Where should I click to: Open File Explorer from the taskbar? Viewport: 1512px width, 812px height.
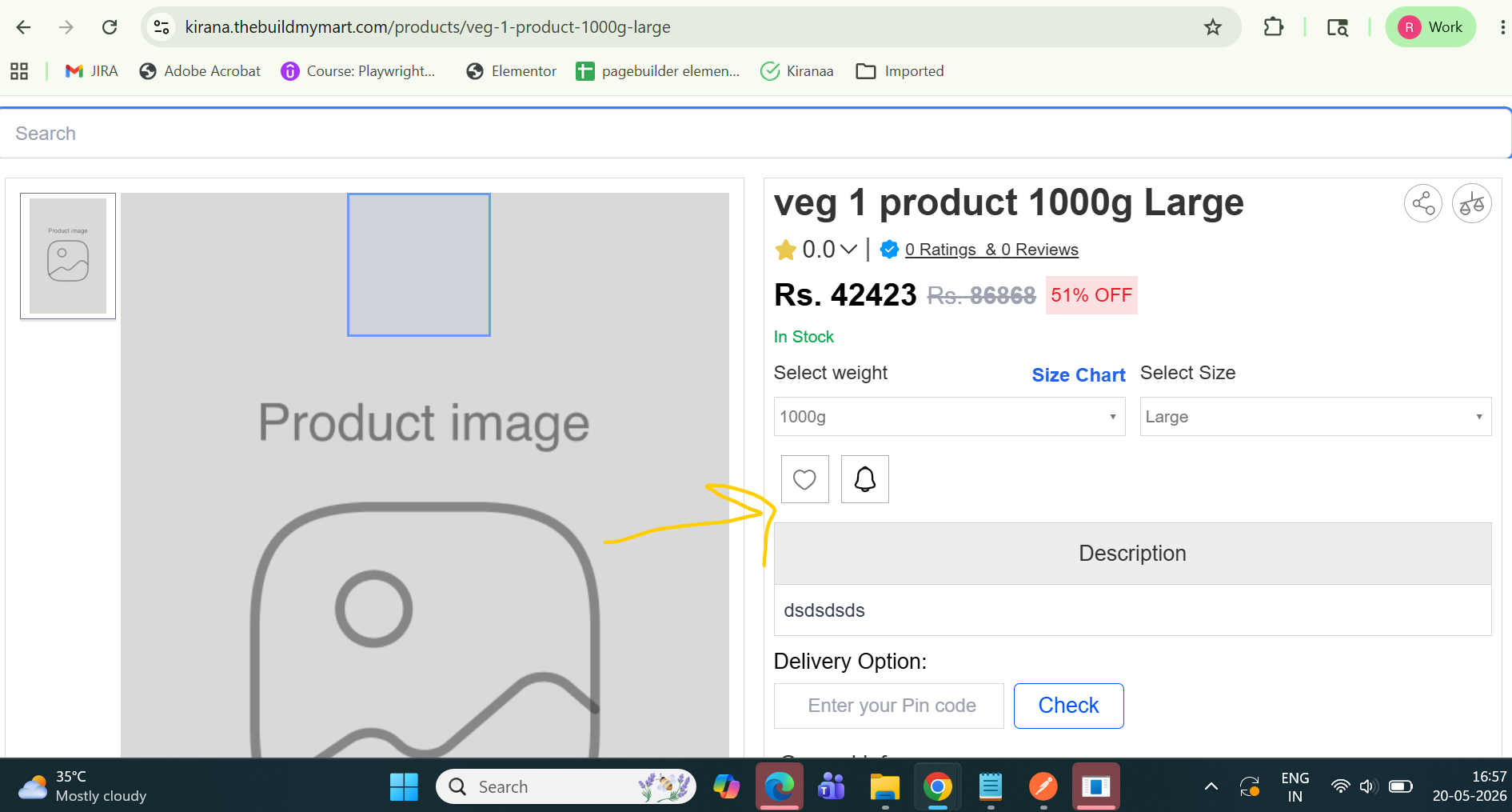[x=884, y=787]
